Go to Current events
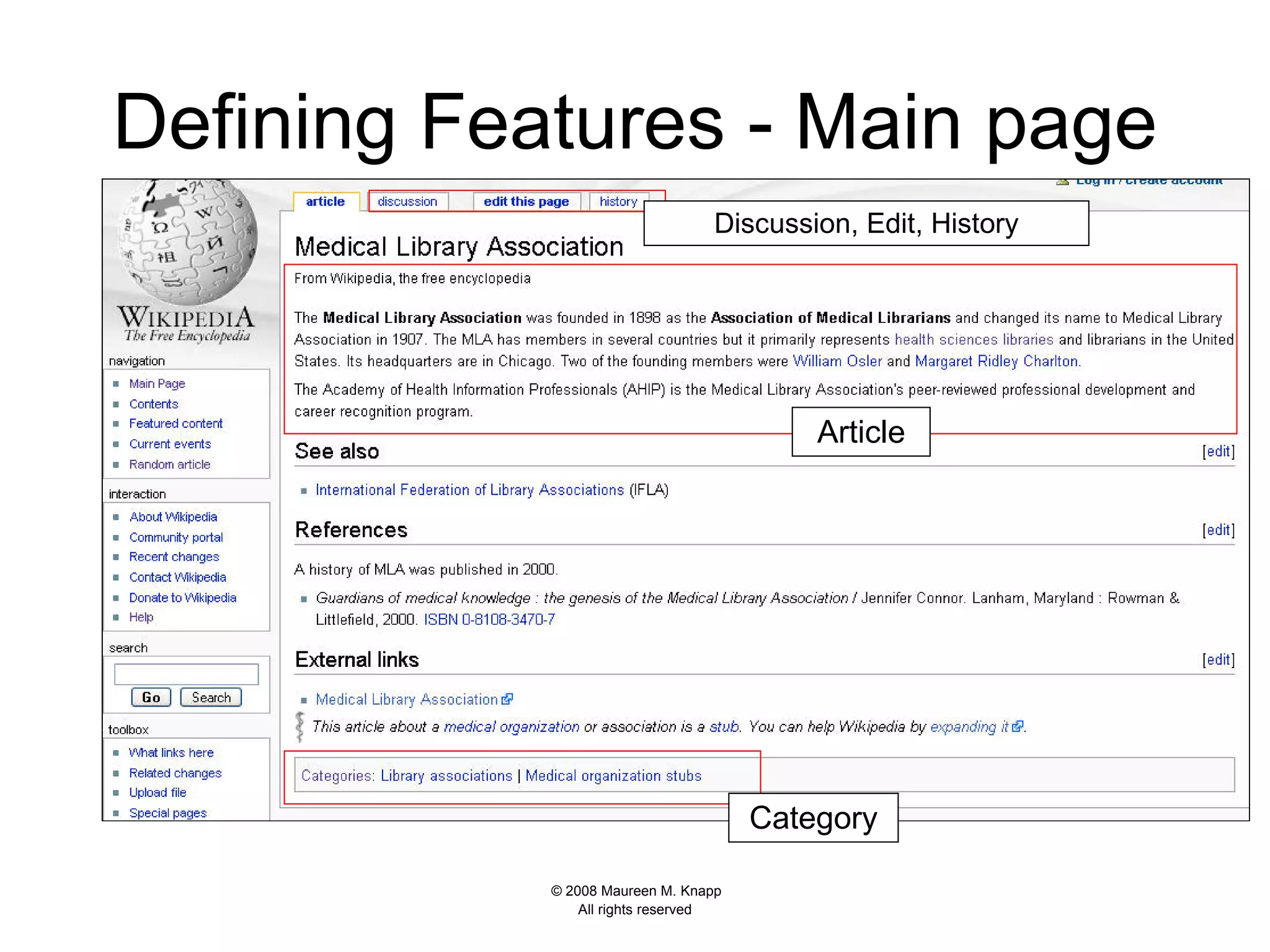Screen dimensions: 1270x952 point(170,444)
